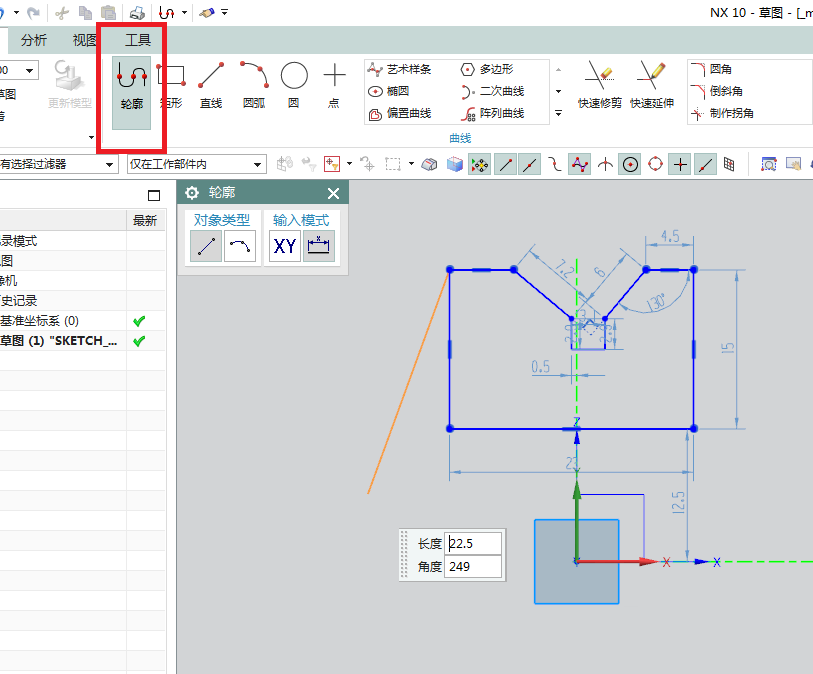Switch to parameter input mode in 轮廓 dialog

point(317,244)
